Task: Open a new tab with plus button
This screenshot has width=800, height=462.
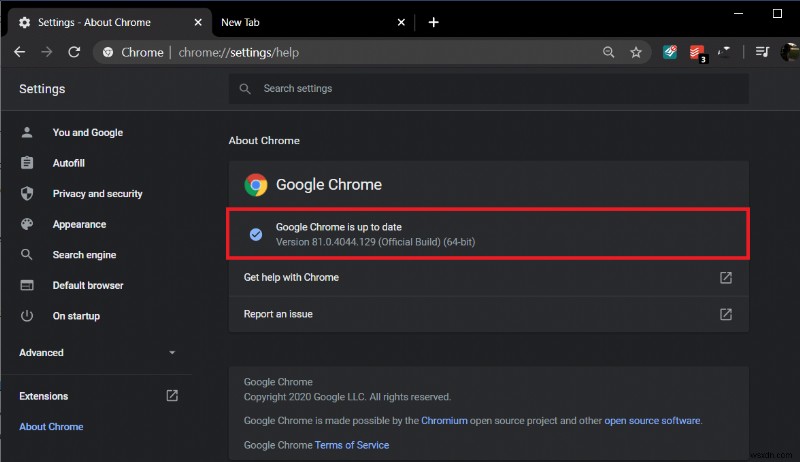Action: [433, 22]
